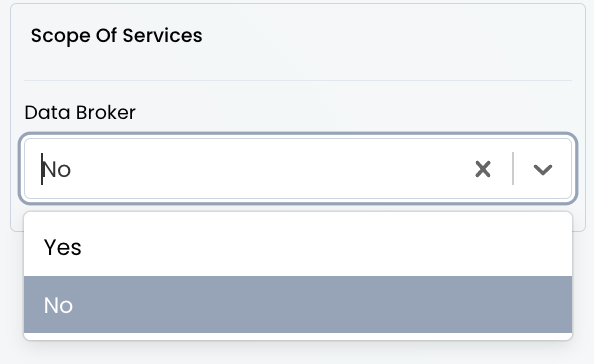Click the vertical separator beside the chevron

click(x=513, y=169)
